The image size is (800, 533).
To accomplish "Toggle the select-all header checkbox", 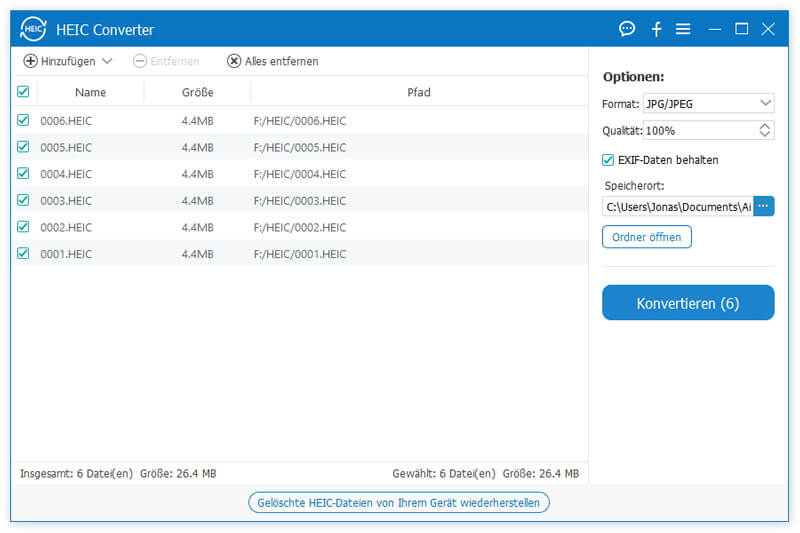I will click(23, 92).
